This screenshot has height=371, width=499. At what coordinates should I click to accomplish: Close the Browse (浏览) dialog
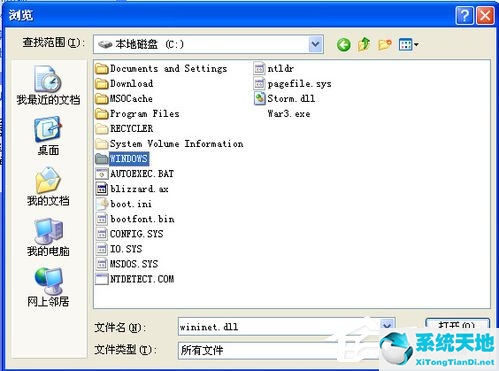485,15
